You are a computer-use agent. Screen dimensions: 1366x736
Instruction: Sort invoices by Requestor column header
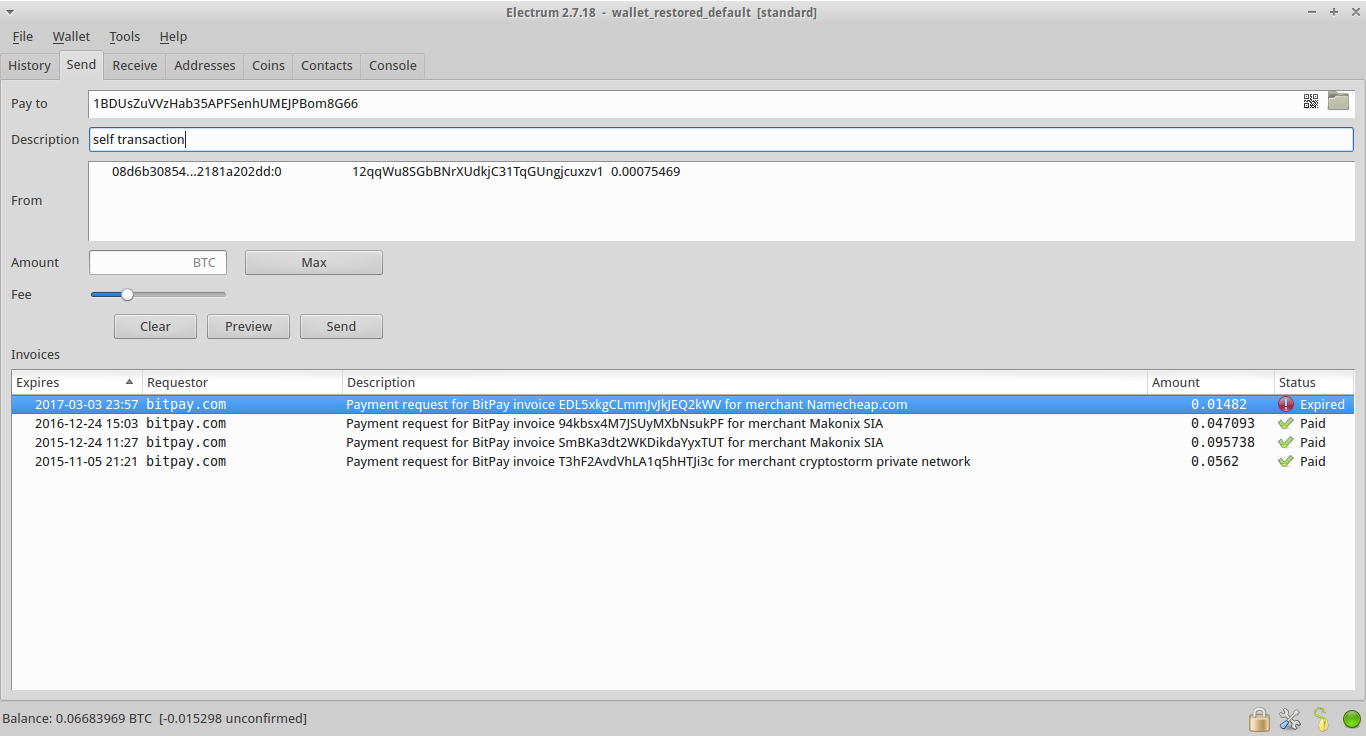[x=242, y=383]
